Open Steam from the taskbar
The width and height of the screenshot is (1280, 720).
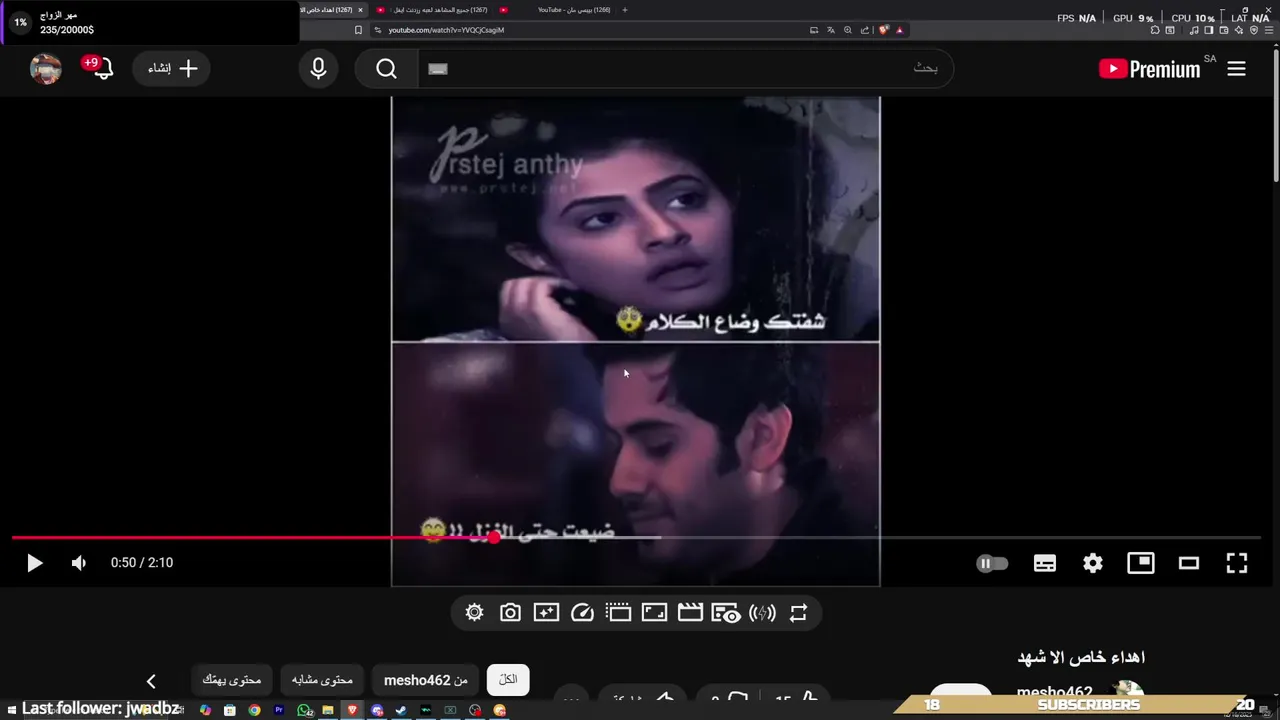[x=401, y=710]
